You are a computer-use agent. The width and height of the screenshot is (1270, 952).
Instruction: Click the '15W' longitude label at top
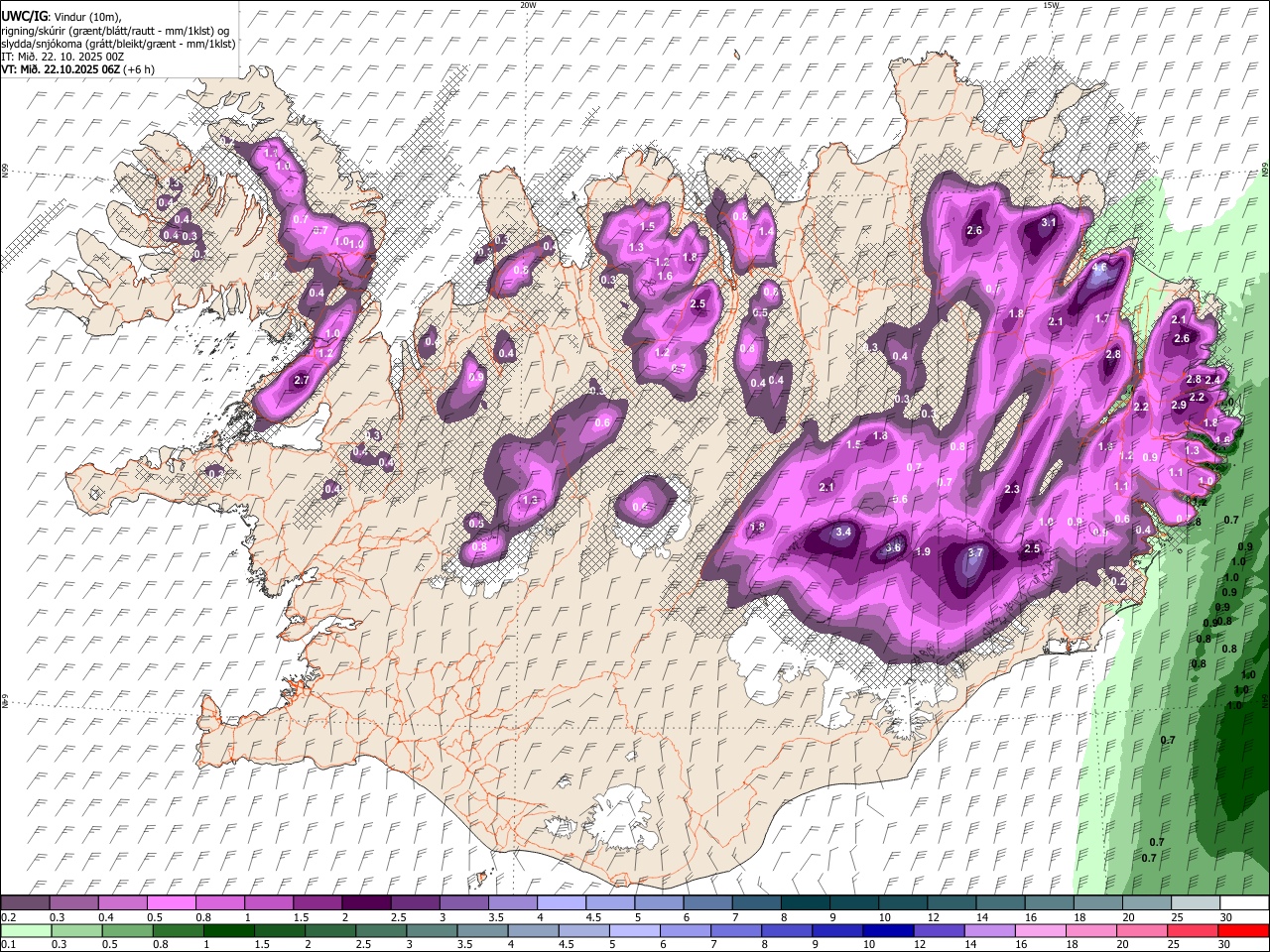pyautogui.click(x=1052, y=5)
